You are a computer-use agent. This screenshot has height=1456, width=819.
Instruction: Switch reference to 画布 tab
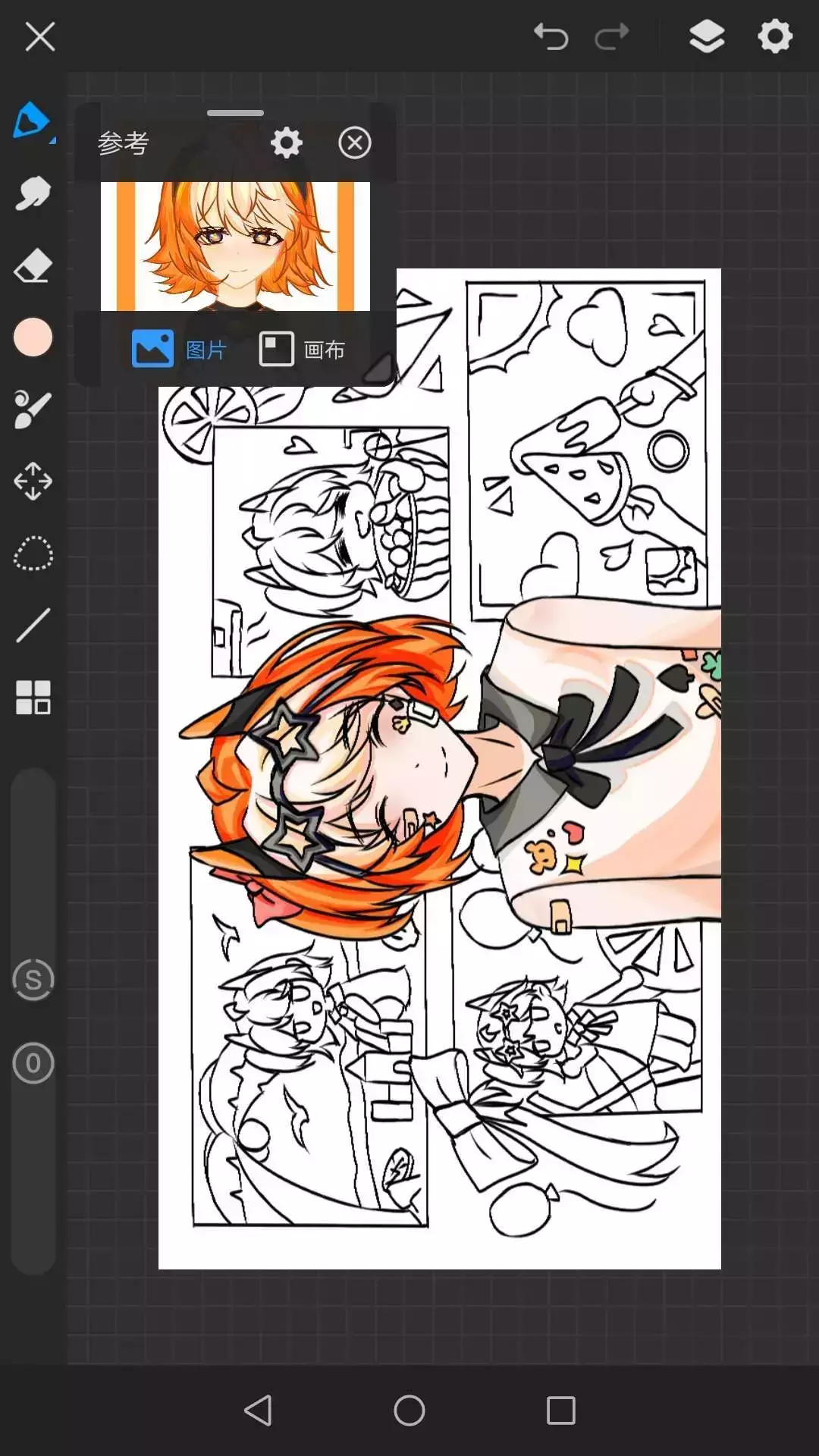(302, 349)
